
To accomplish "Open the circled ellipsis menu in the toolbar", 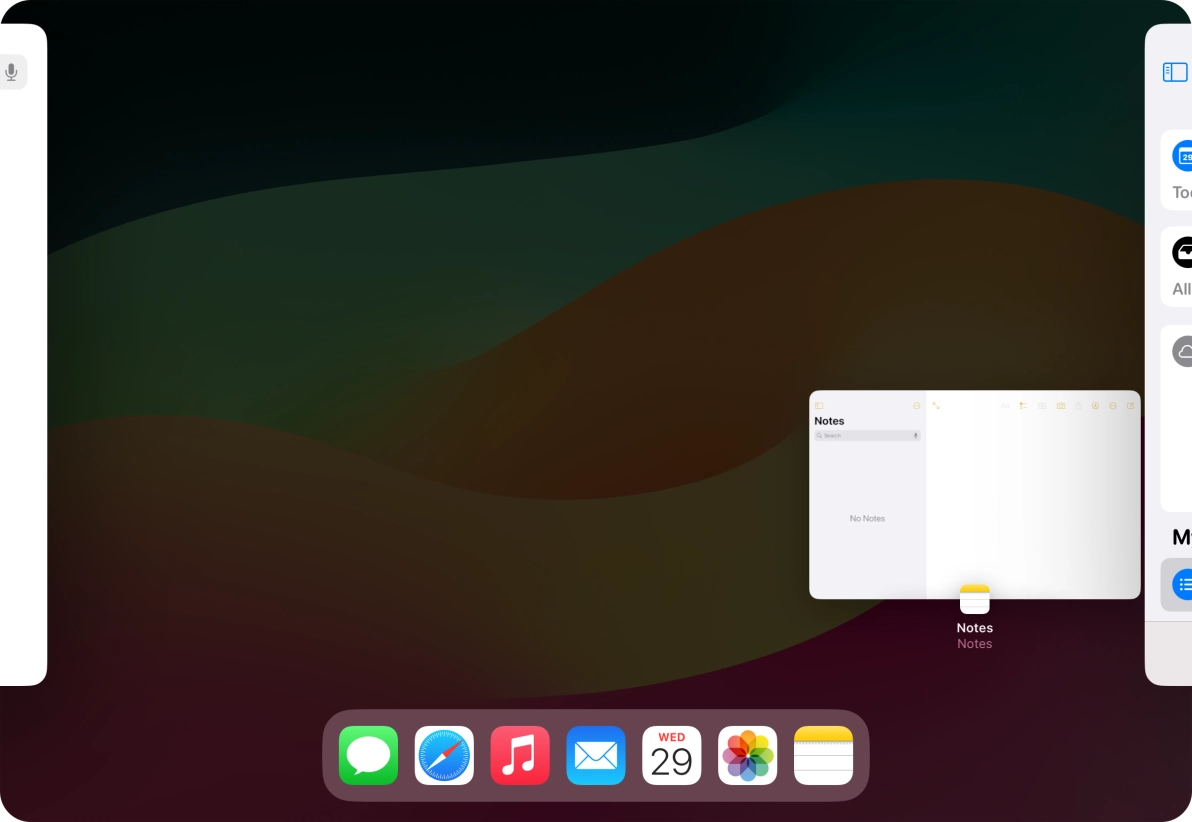I will click(1115, 405).
